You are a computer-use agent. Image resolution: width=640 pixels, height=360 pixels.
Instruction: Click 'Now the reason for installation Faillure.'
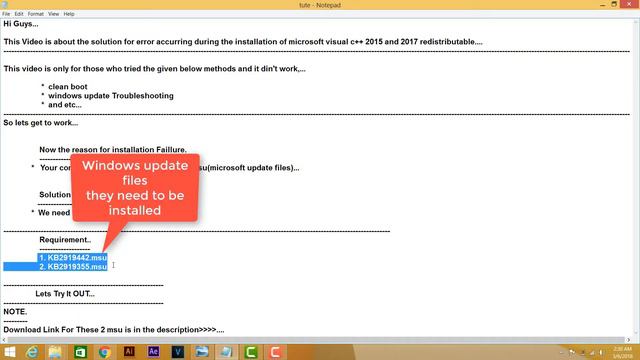click(x=113, y=149)
